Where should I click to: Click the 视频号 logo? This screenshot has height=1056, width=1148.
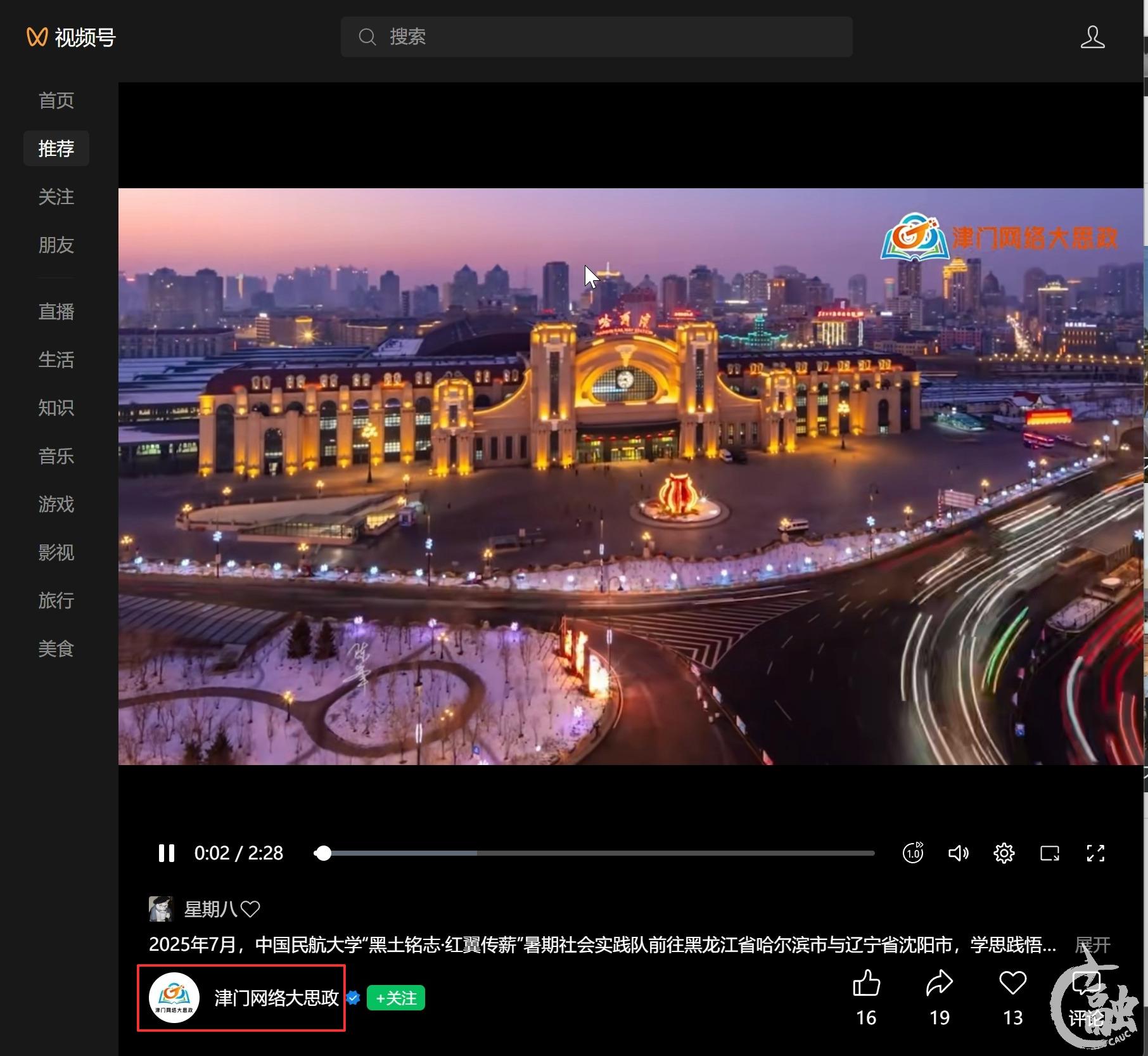pyautogui.click(x=72, y=37)
